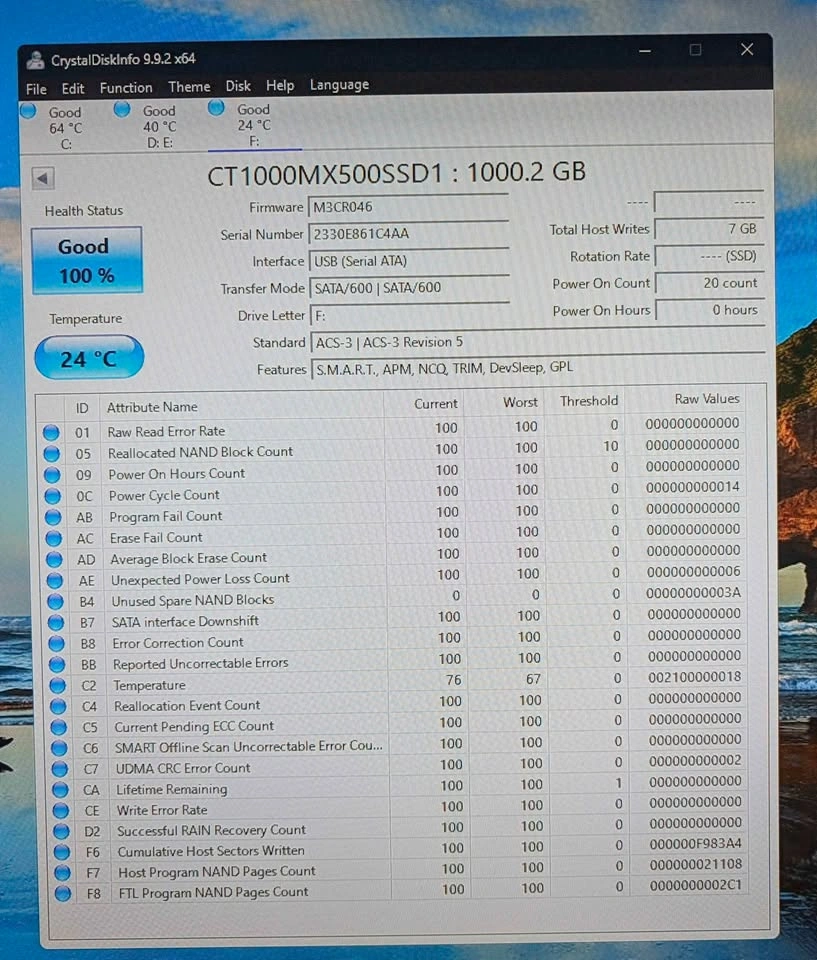Open the Language menu
This screenshot has width=817, height=960.
[339, 85]
